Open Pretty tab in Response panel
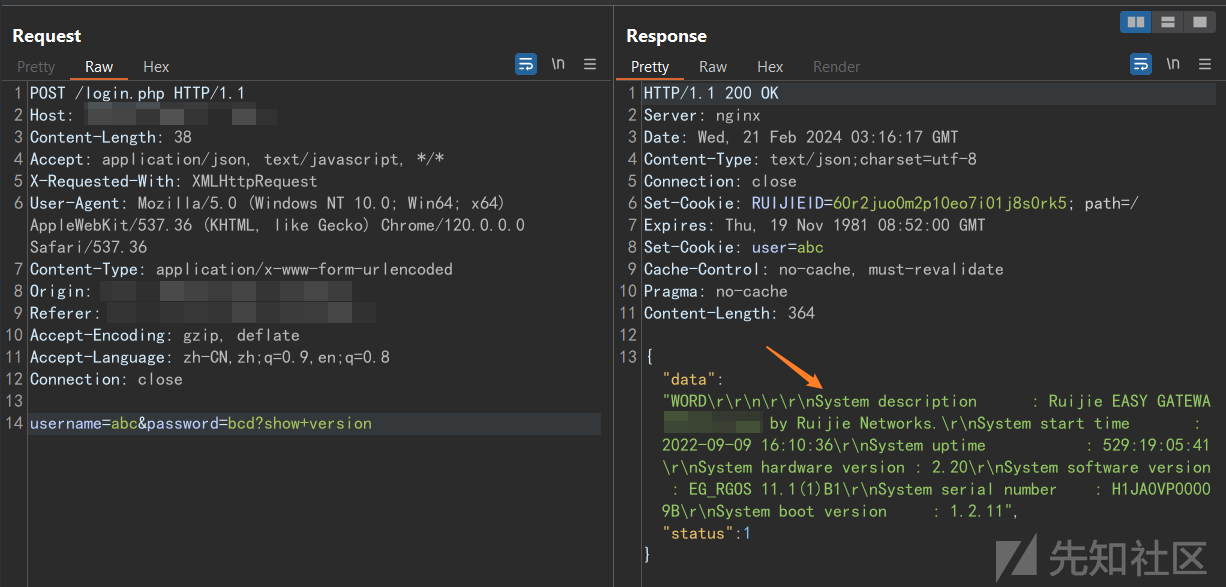 pos(650,67)
